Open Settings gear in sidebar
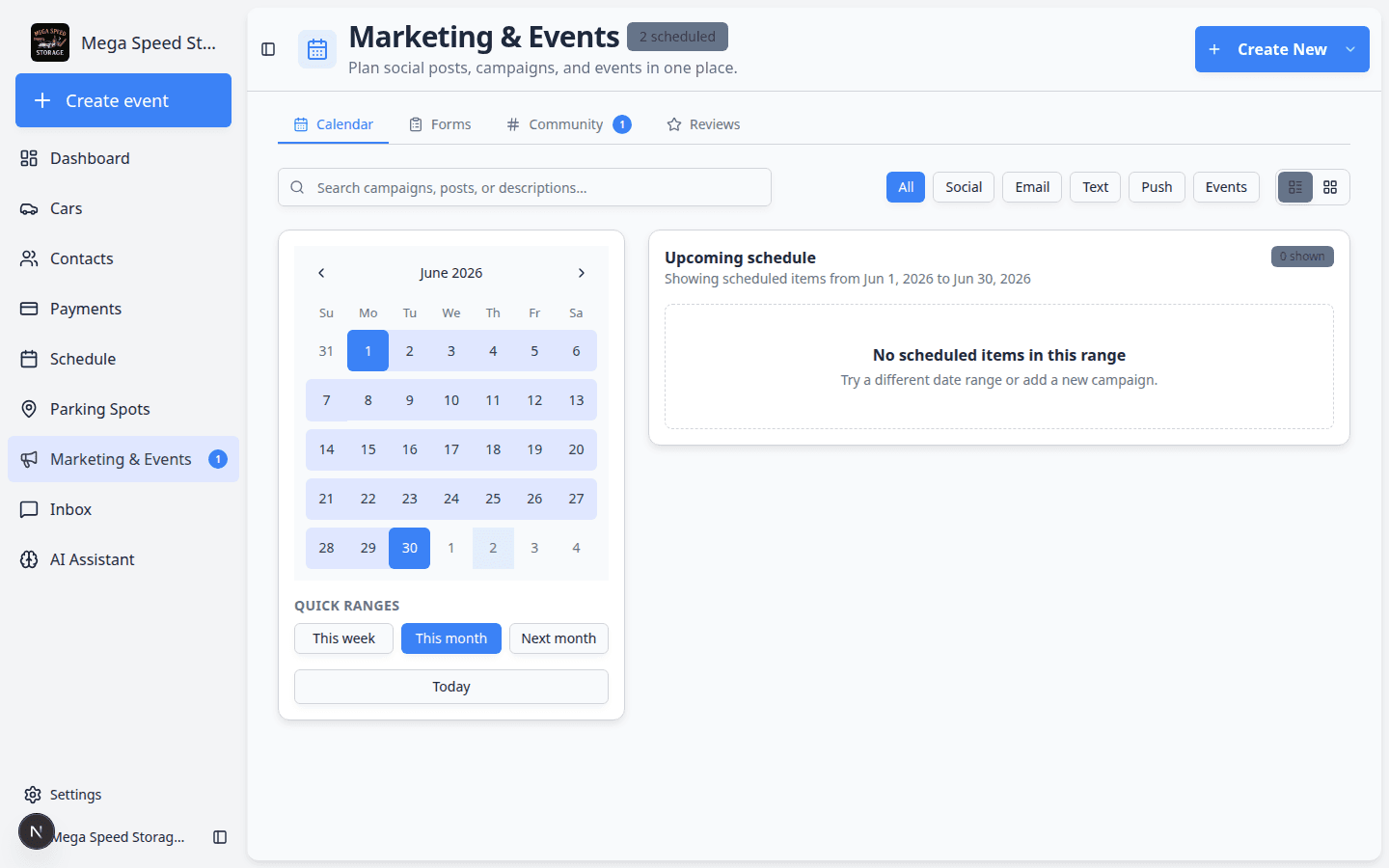This screenshot has width=1389, height=868. [33, 795]
